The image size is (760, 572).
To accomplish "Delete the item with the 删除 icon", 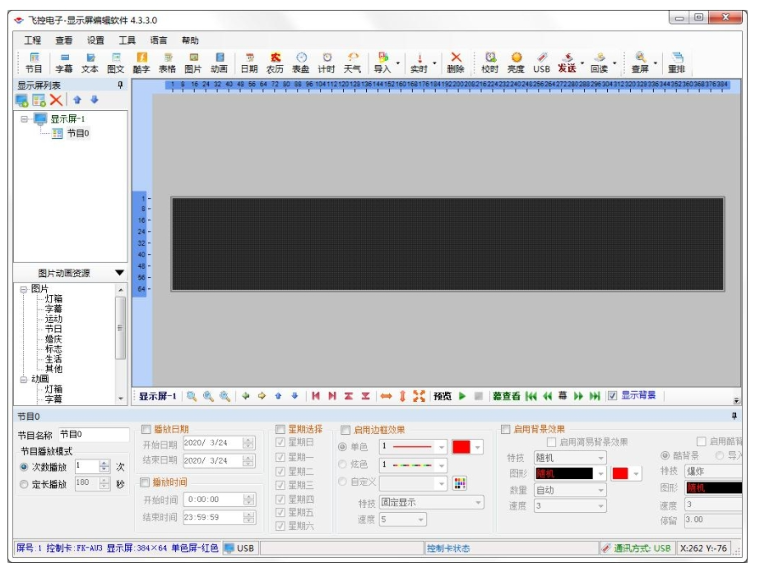I will click(x=456, y=62).
